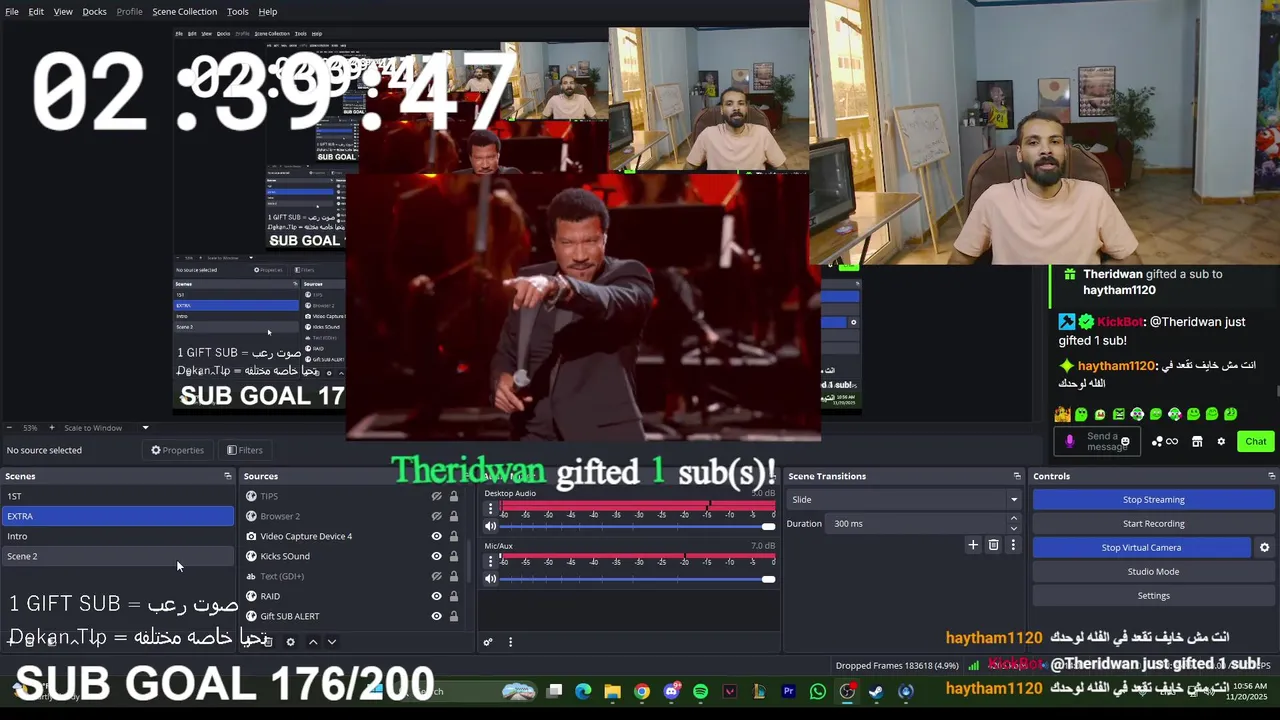Show the Browser 2 source
Screen dimensions: 1280x720
point(436,516)
